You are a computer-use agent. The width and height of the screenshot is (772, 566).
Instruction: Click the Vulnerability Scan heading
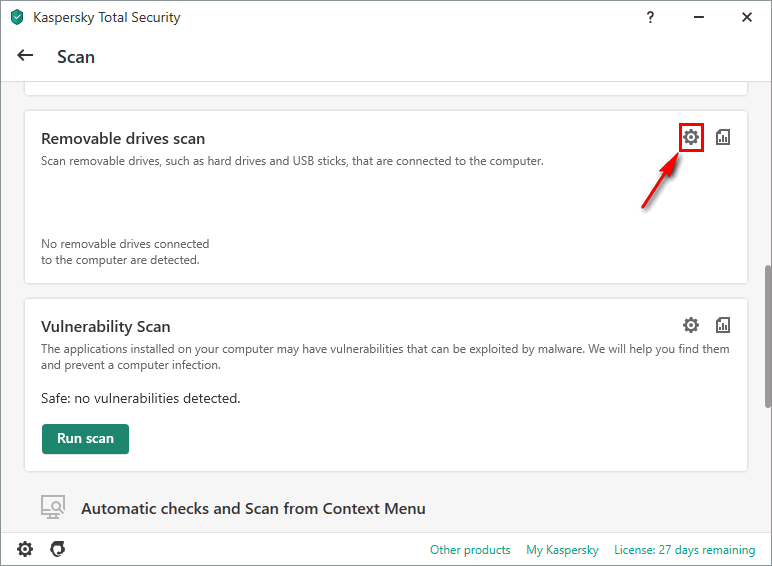coord(106,326)
